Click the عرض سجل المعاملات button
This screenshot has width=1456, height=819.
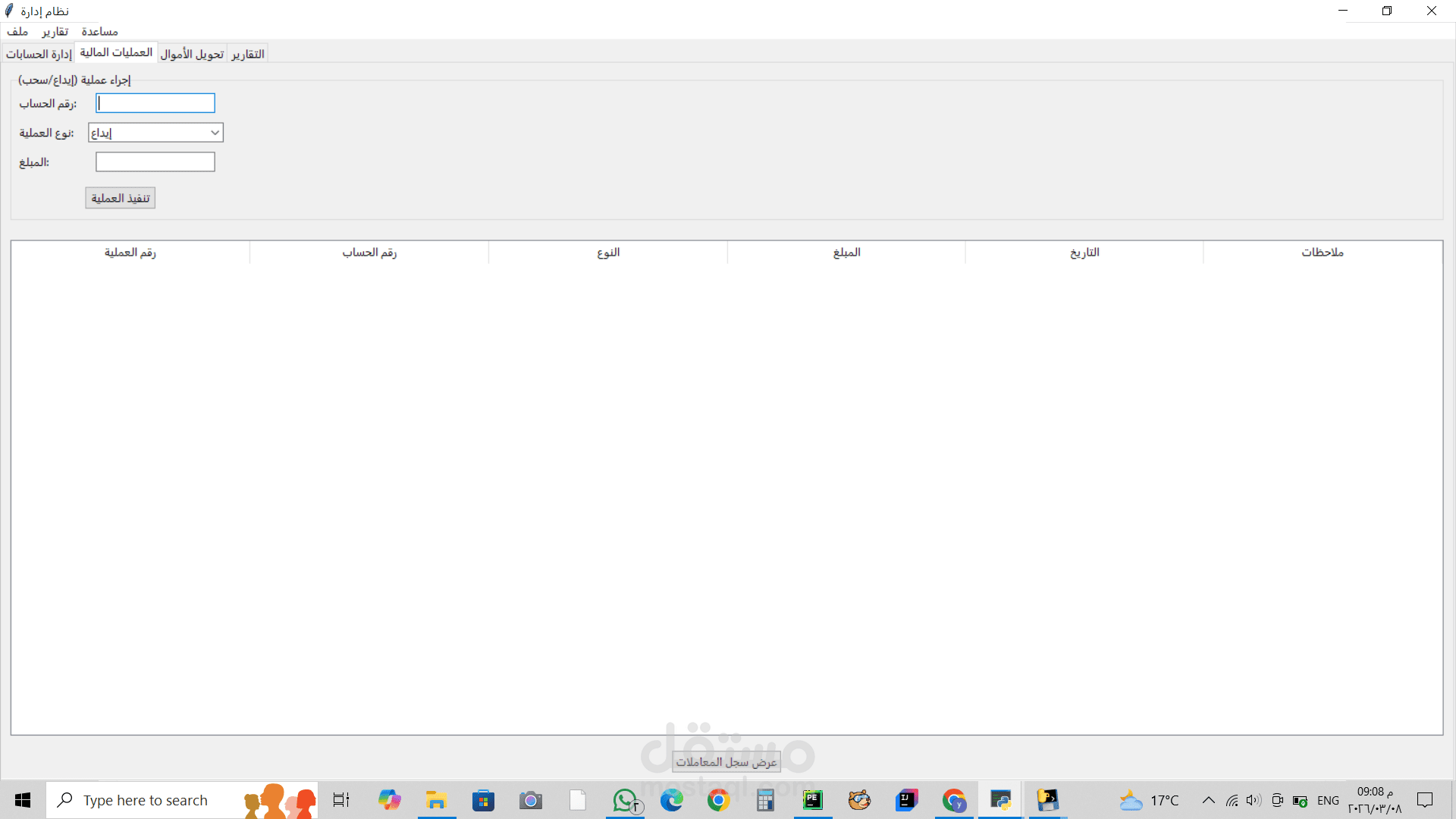726,761
